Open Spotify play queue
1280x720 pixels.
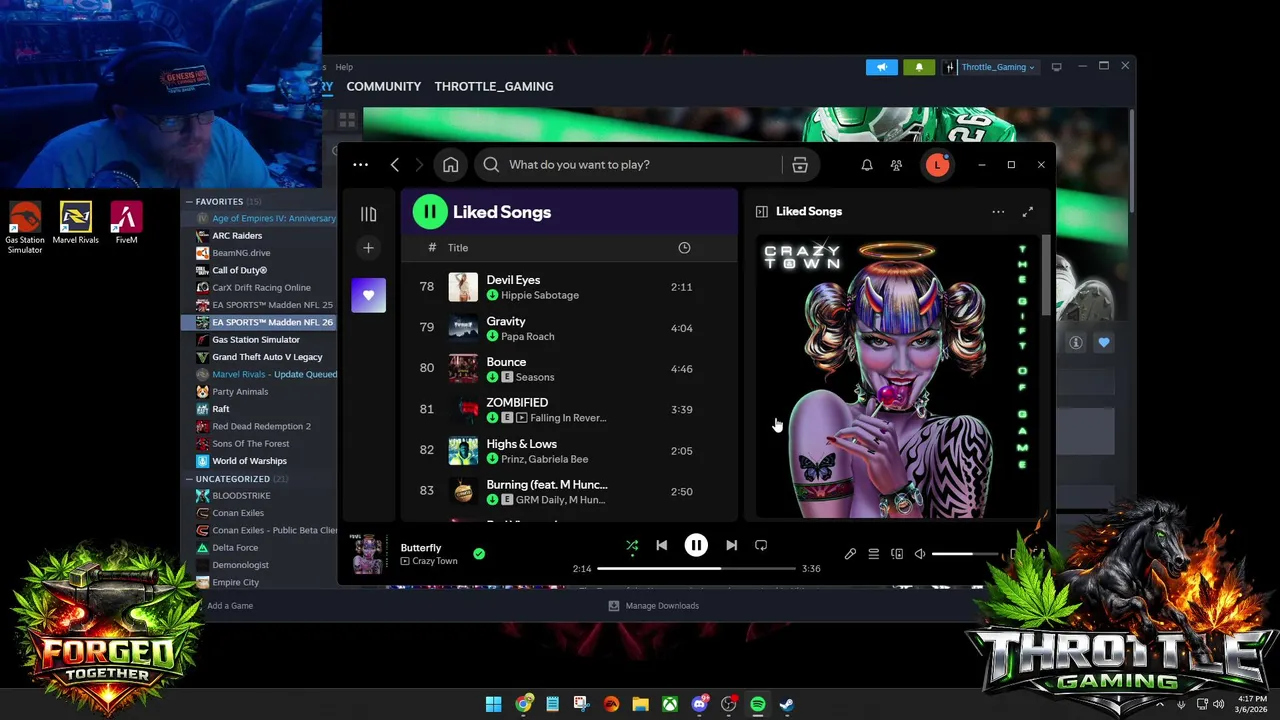coord(873,554)
